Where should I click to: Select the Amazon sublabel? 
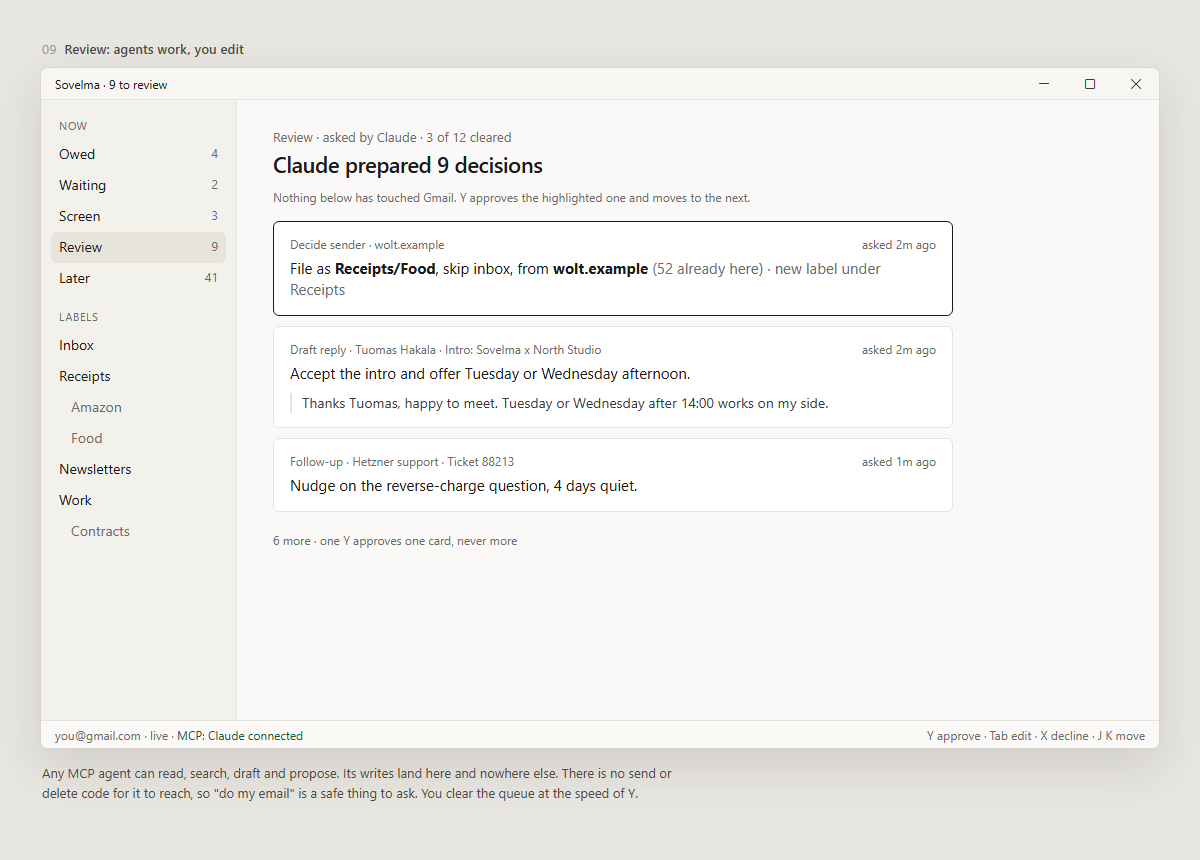(x=138, y=407)
